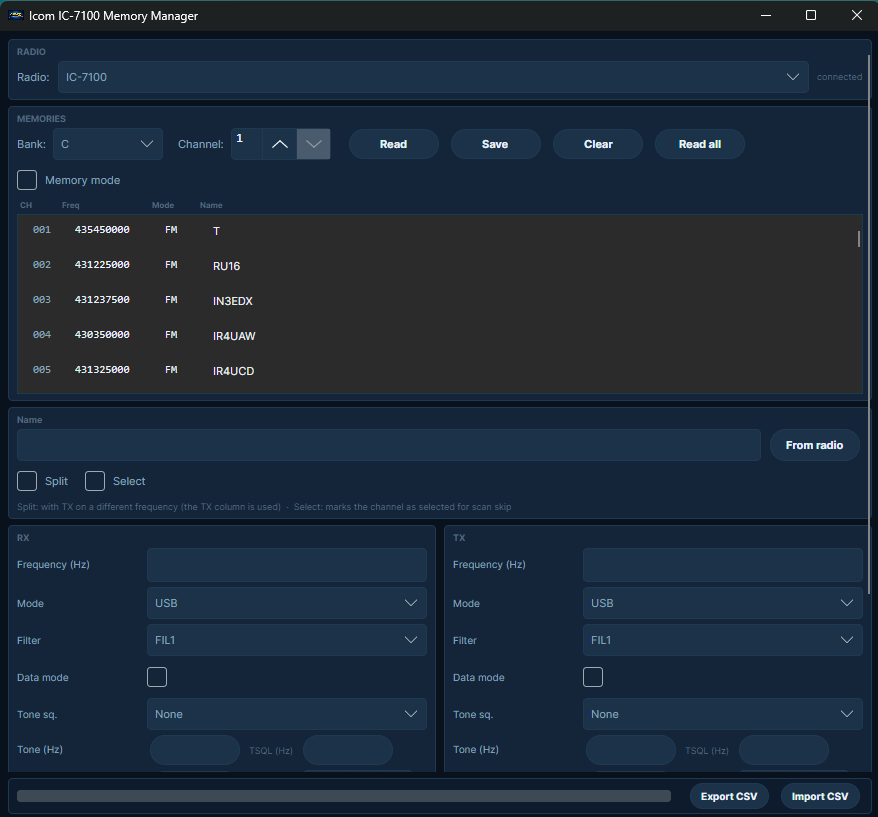The width and height of the screenshot is (878, 817).
Task: Open the TX Tone sq. dropdown
Action: coord(722,714)
